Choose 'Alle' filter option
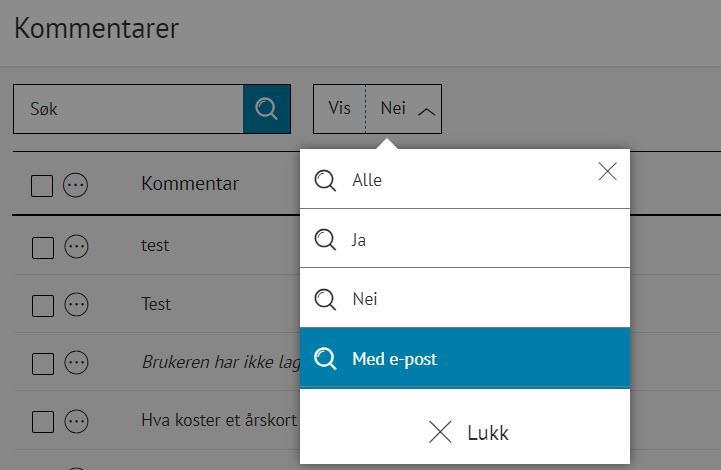This screenshot has width=721, height=470. [367, 181]
